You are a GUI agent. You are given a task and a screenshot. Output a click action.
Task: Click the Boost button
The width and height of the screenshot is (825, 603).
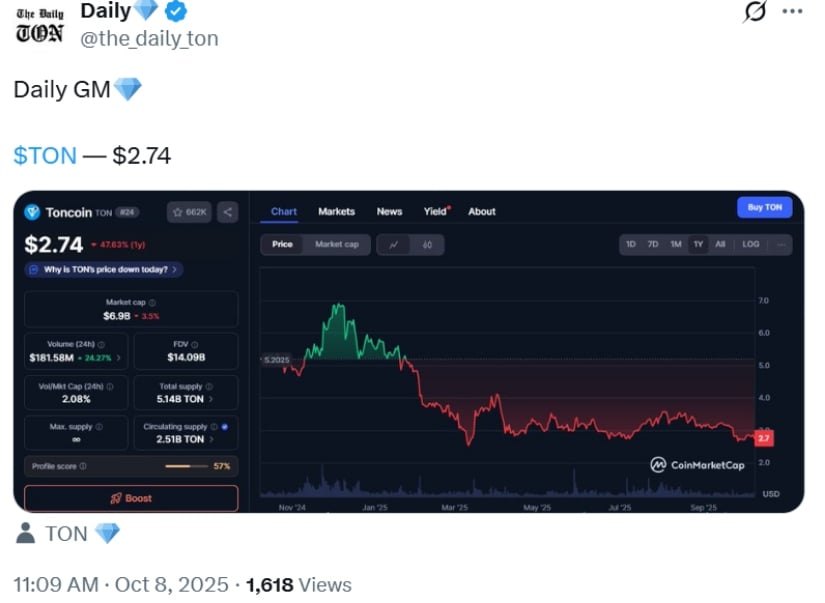pos(131,498)
